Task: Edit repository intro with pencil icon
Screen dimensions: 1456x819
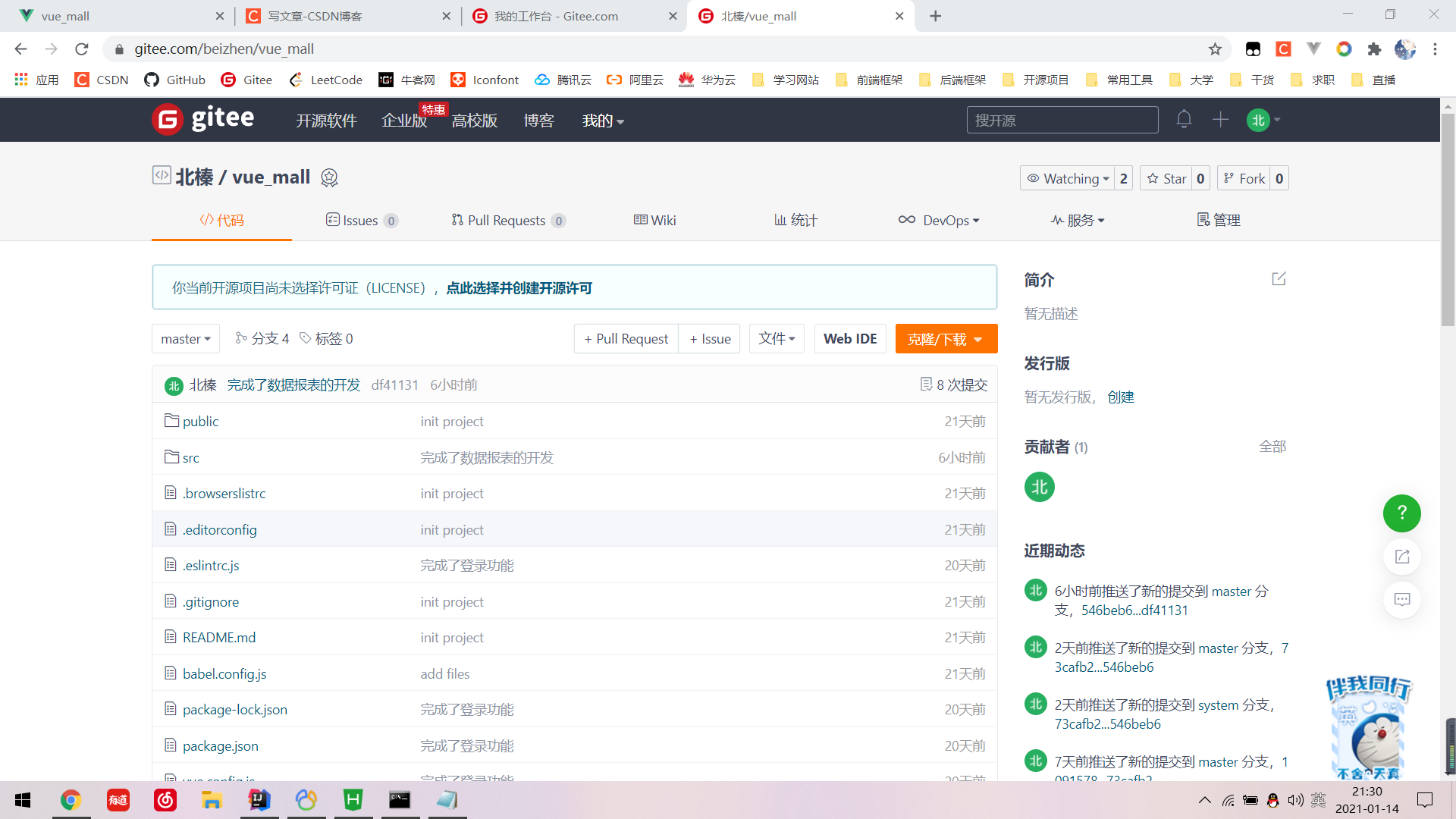Action: 1279,279
